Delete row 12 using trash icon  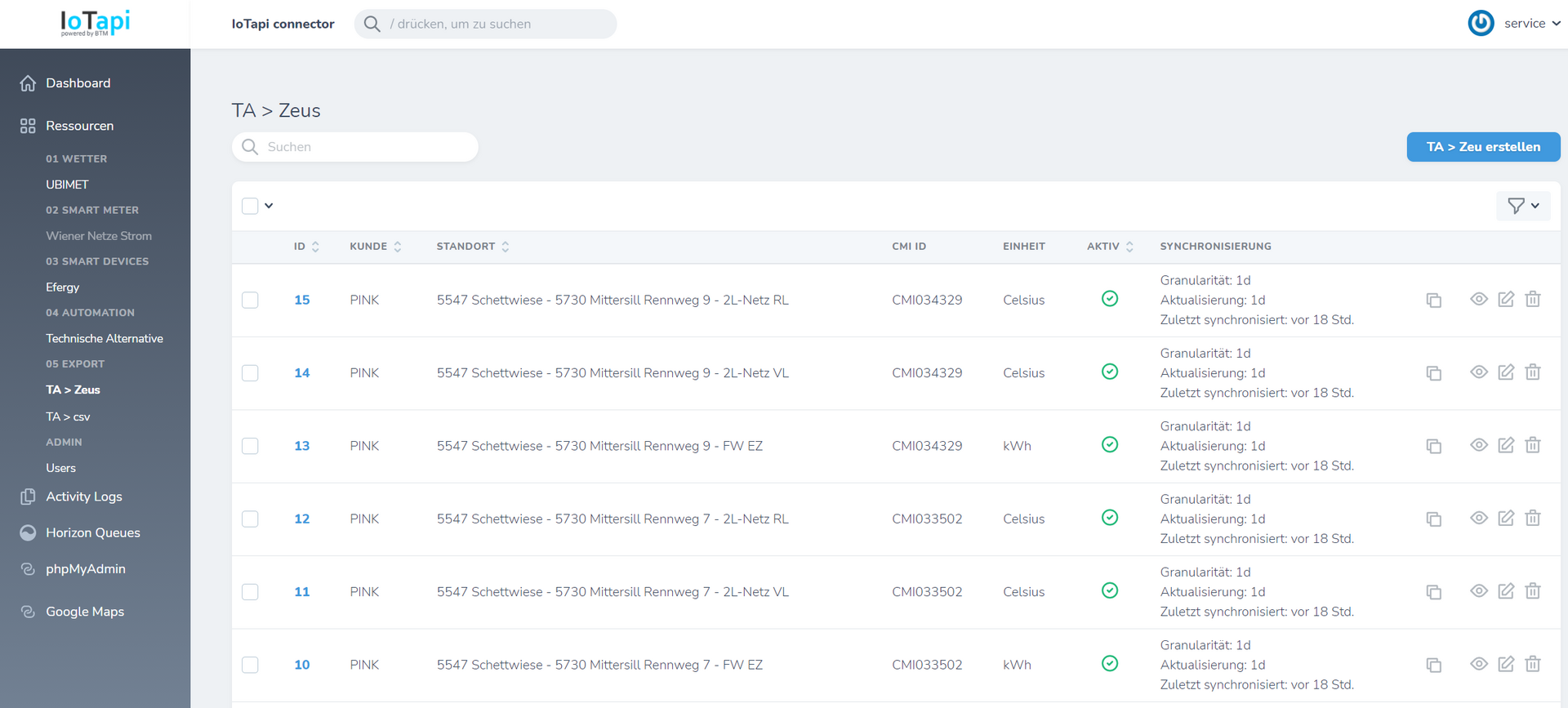[1533, 519]
